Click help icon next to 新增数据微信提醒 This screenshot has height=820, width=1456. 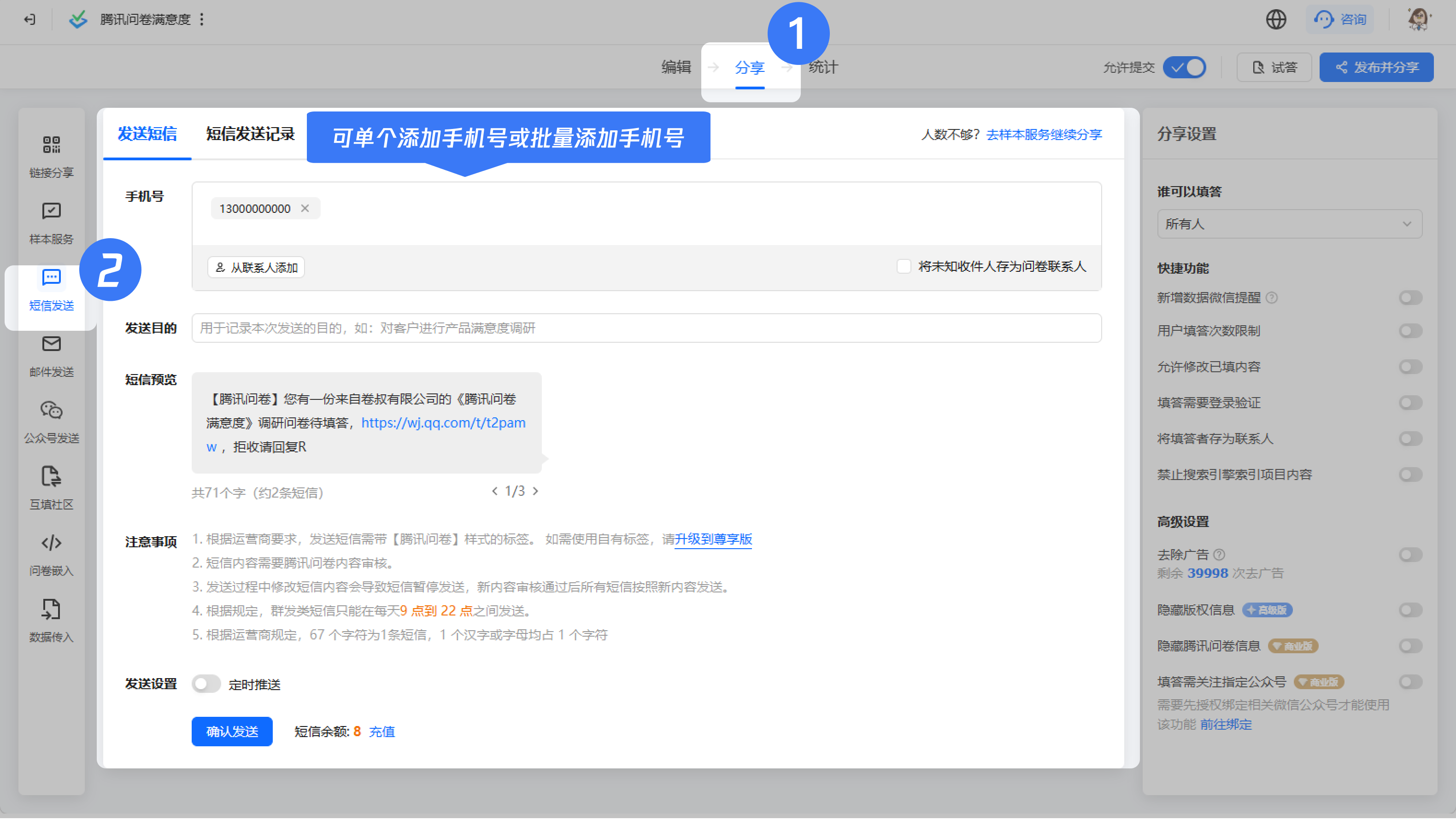(1272, 298)
